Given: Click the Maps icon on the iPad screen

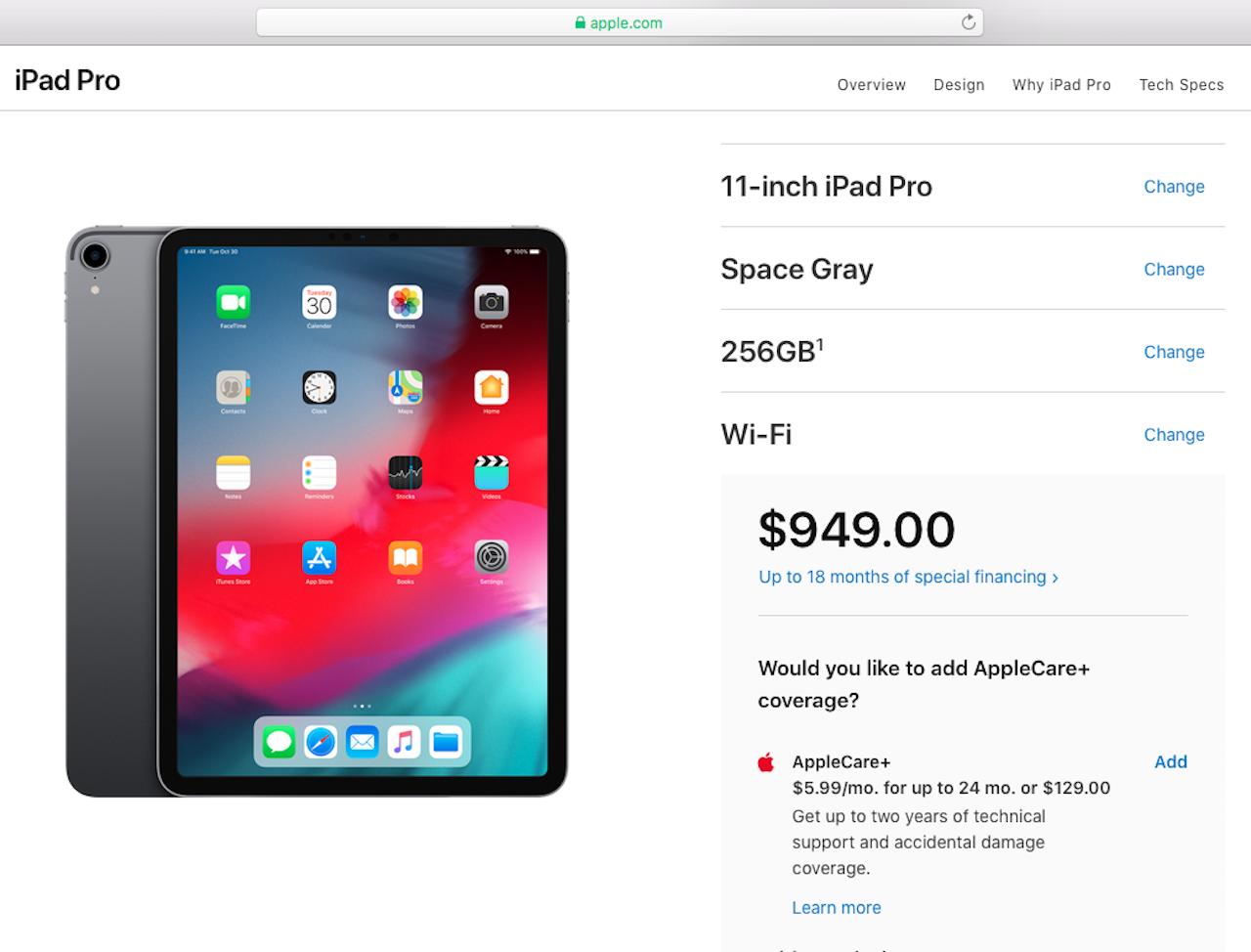Looking at the screenshot, I should [405, 387].
